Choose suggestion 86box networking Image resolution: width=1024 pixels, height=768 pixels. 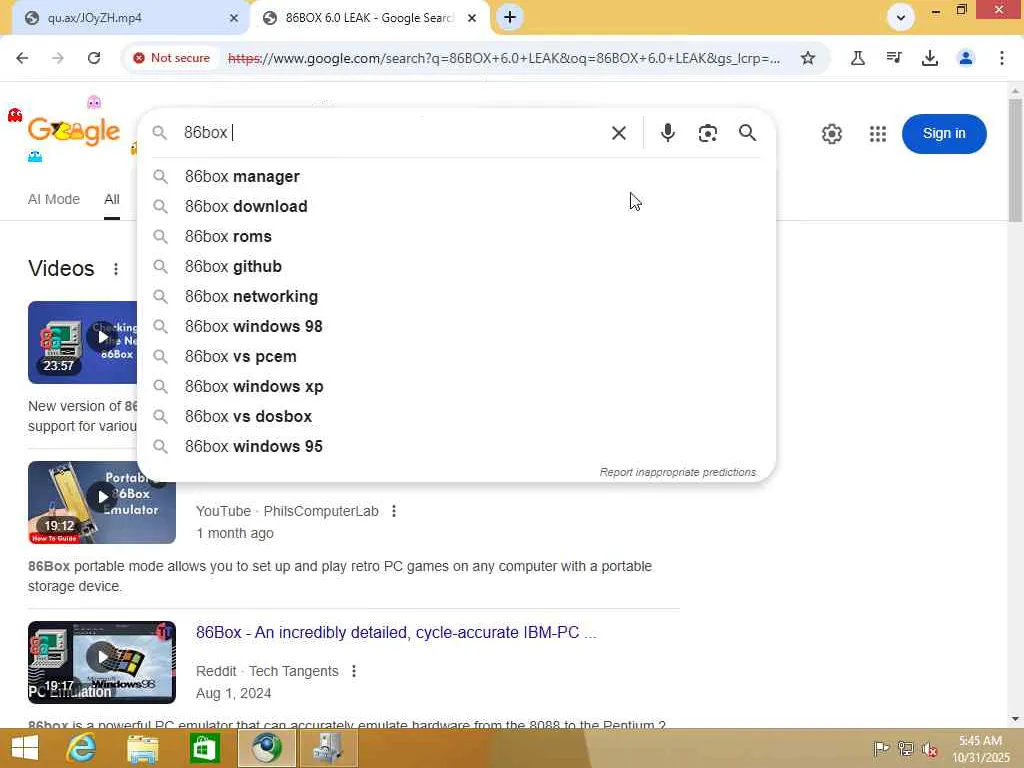click(456, 296)
